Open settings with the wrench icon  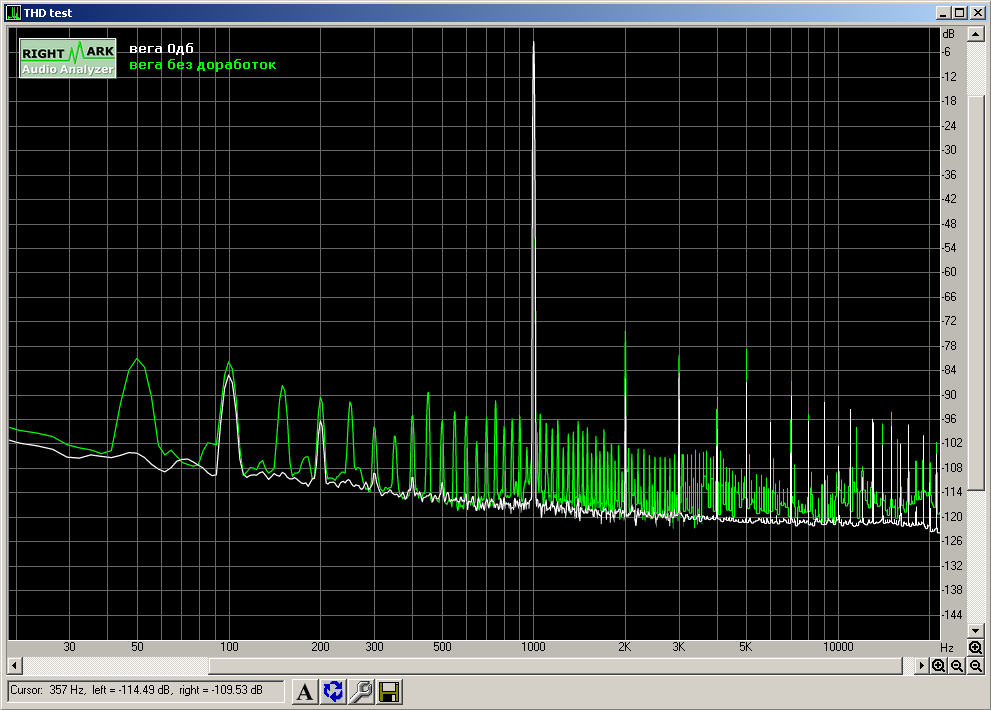362,692
